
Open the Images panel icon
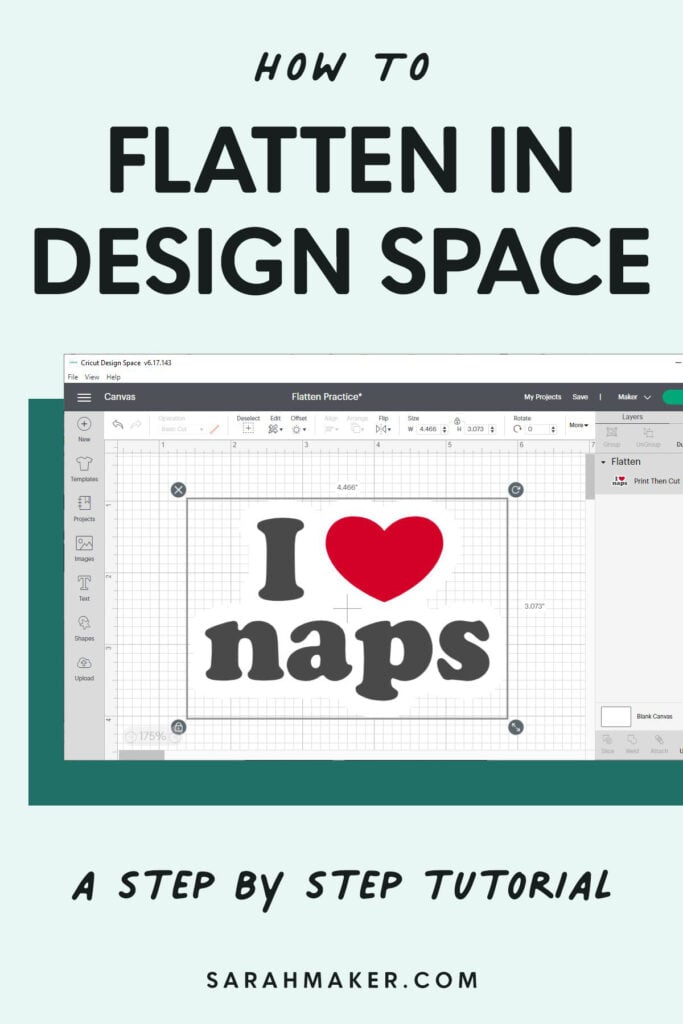click(84, 548)
